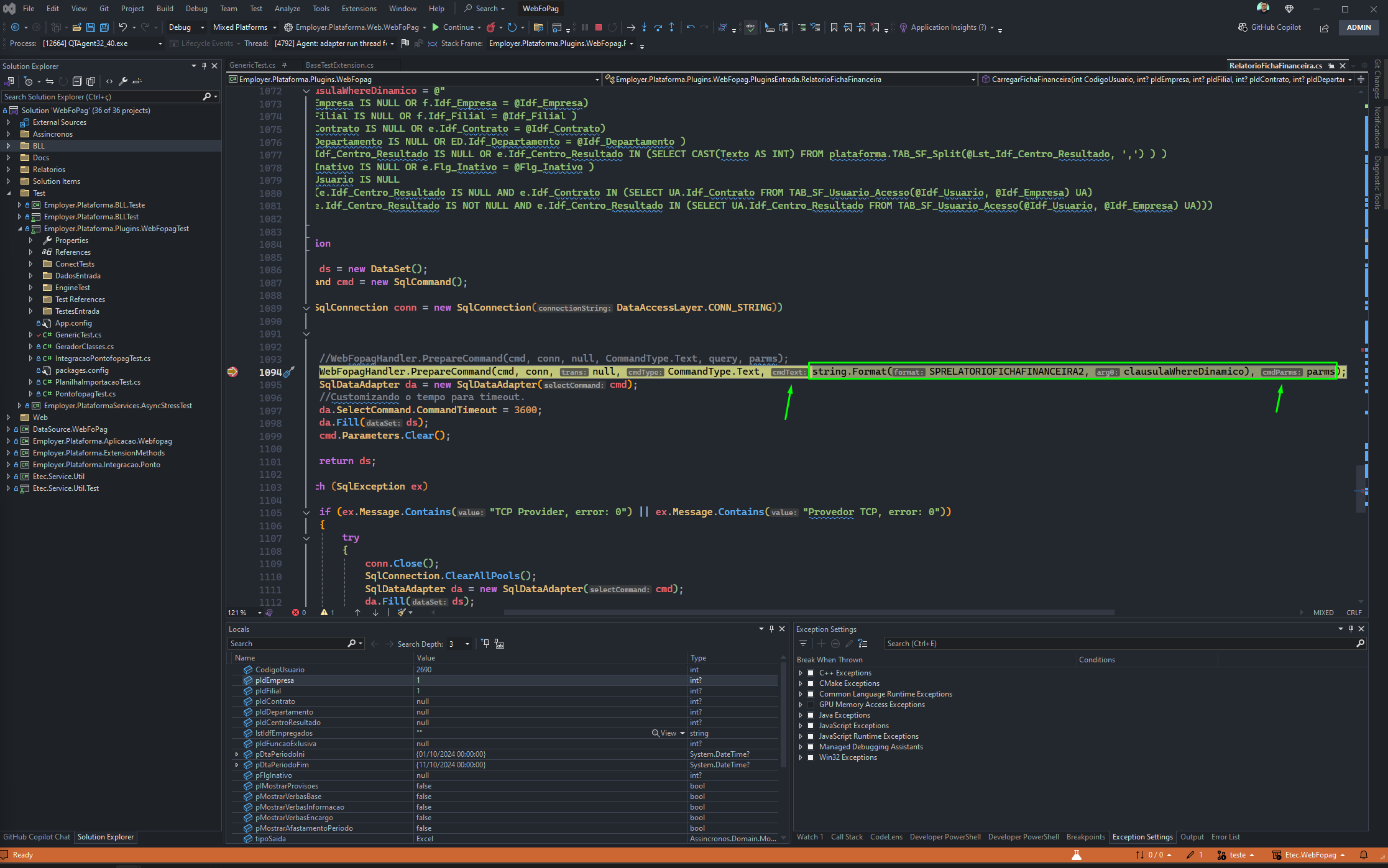The height and width of the screenshot is (868, 1388).
Task: Click the editor horizontal scrollbar
Action: 808,613
